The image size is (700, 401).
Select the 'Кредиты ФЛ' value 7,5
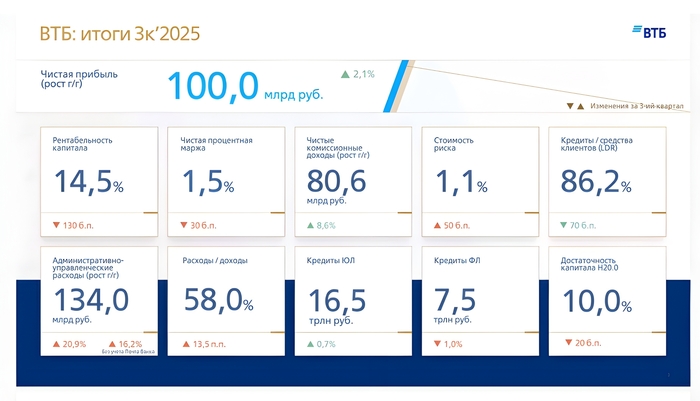(455, 300)
